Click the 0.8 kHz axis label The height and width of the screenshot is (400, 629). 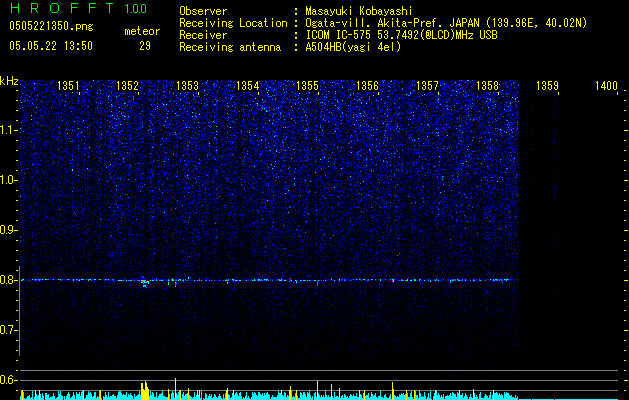(8, 280)
